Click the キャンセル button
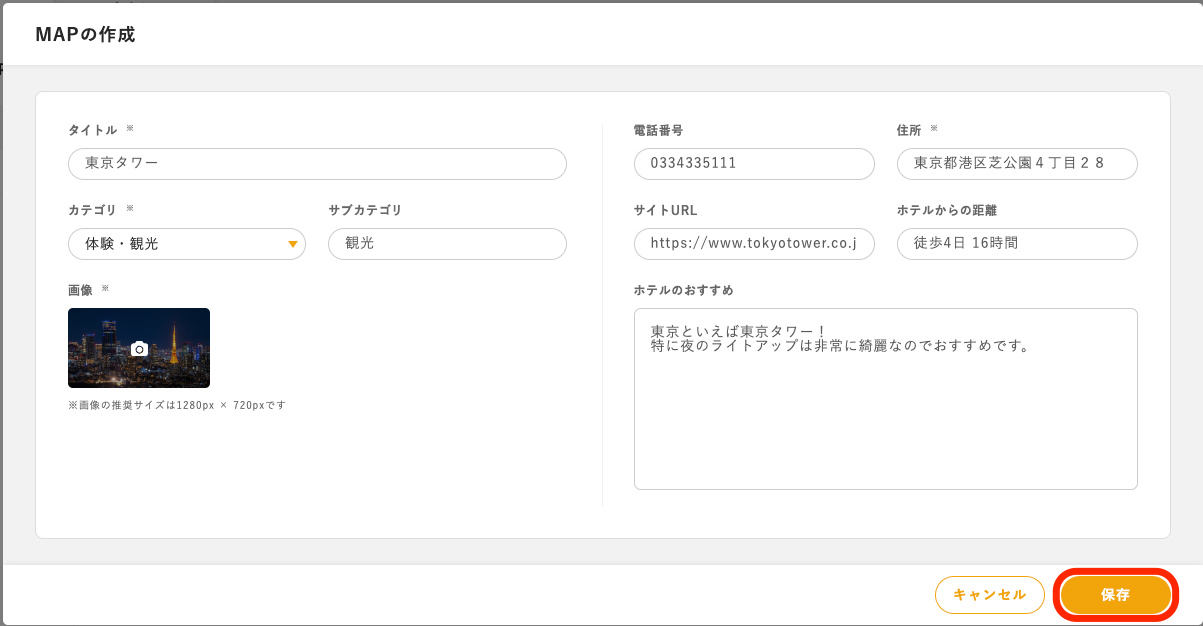 tap(990, 595)
